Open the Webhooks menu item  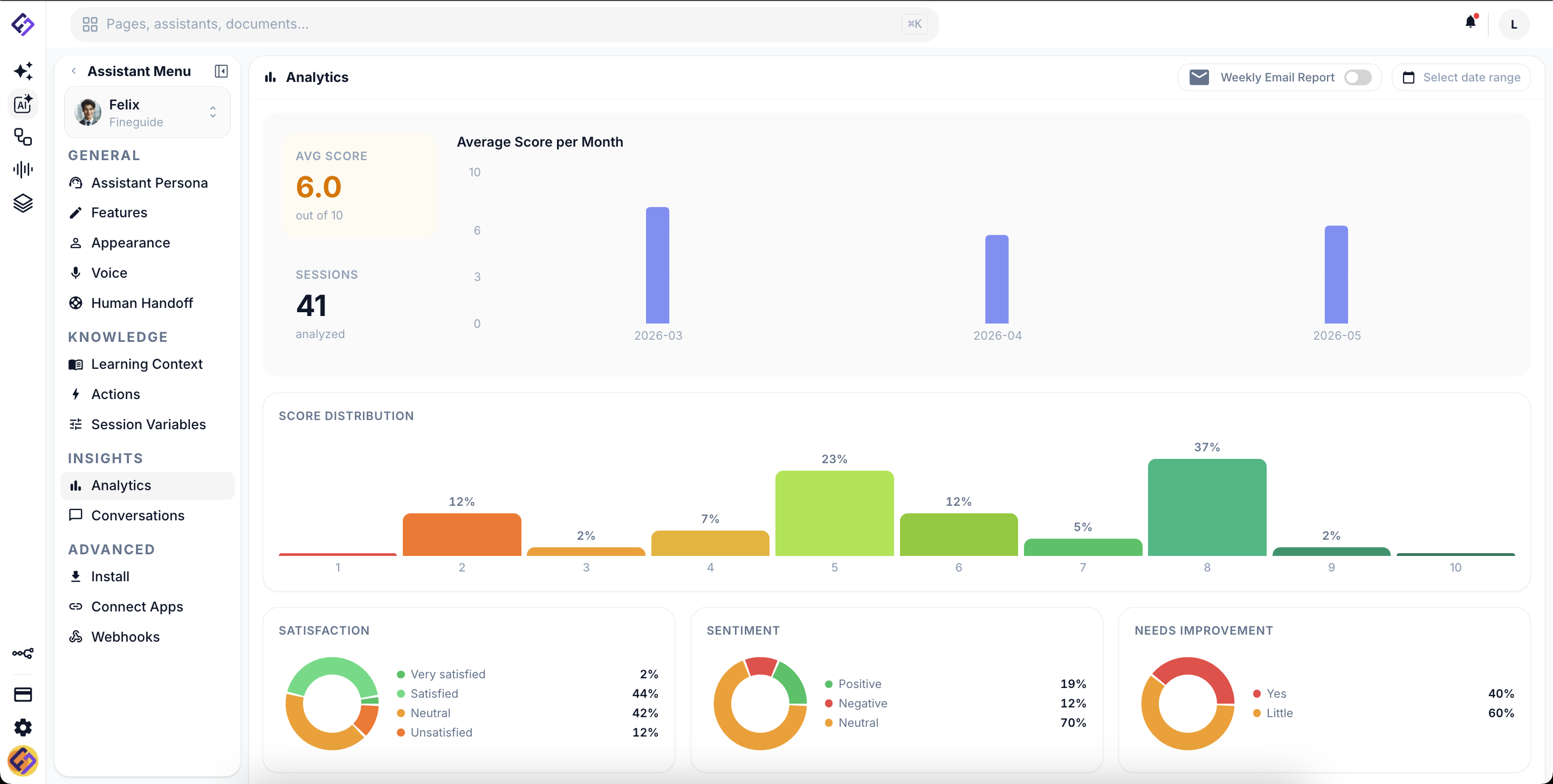click(x=147, y=637)
